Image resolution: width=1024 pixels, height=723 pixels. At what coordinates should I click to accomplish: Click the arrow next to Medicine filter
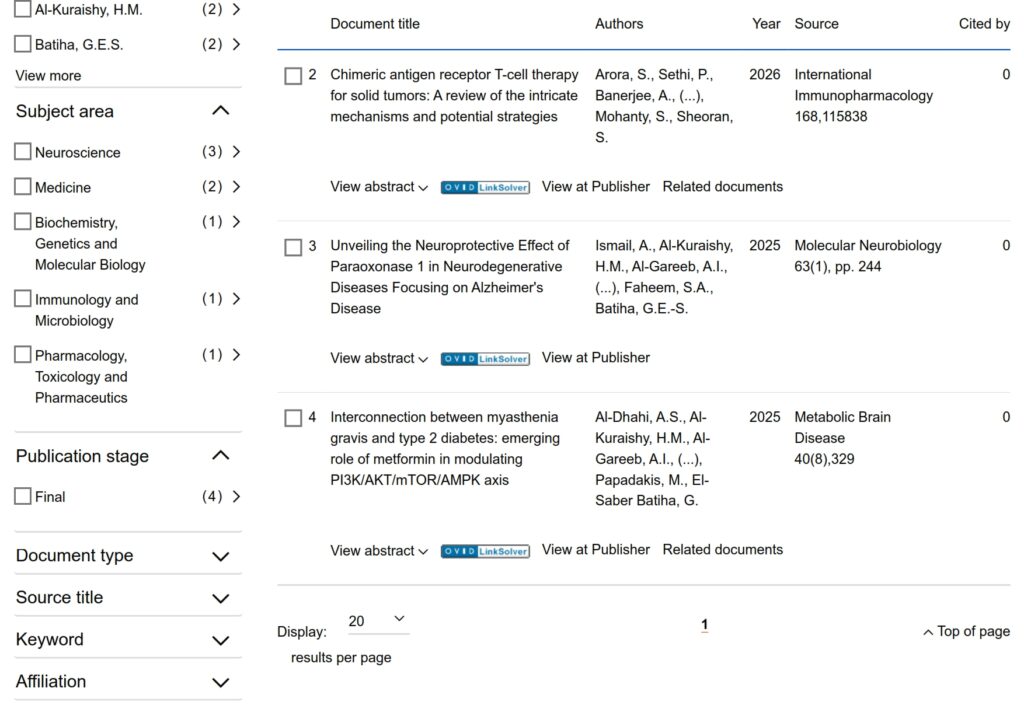(x=236, y=187)
